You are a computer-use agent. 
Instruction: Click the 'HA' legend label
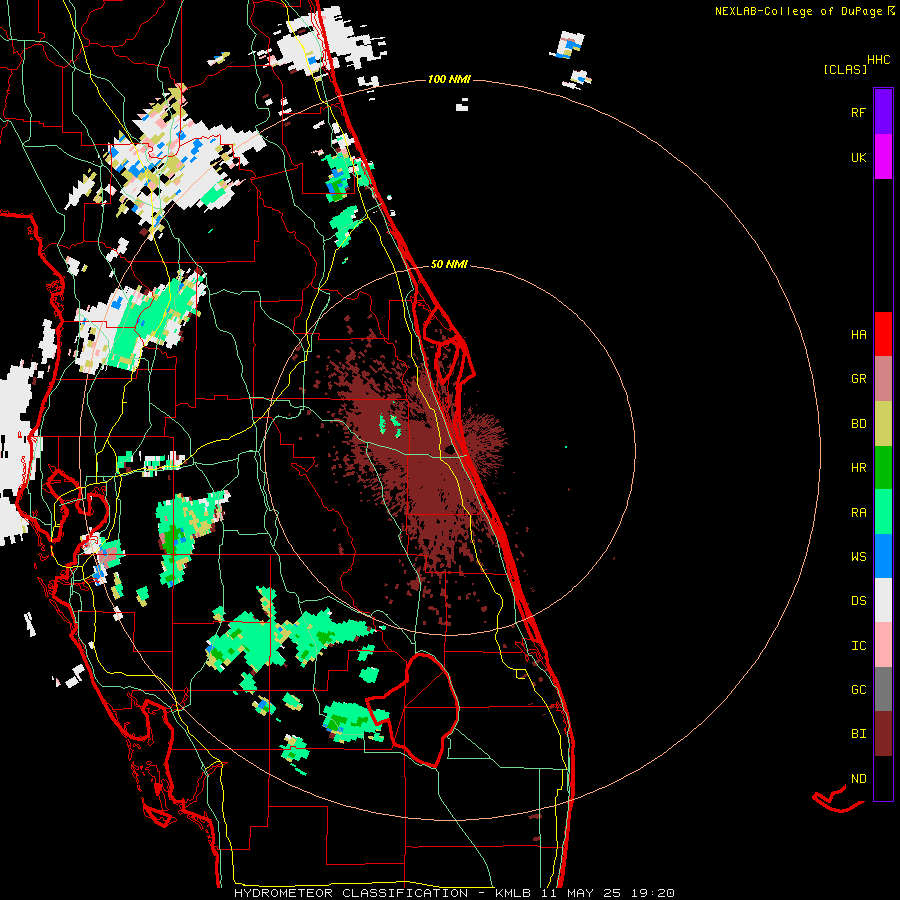[858, 335]
